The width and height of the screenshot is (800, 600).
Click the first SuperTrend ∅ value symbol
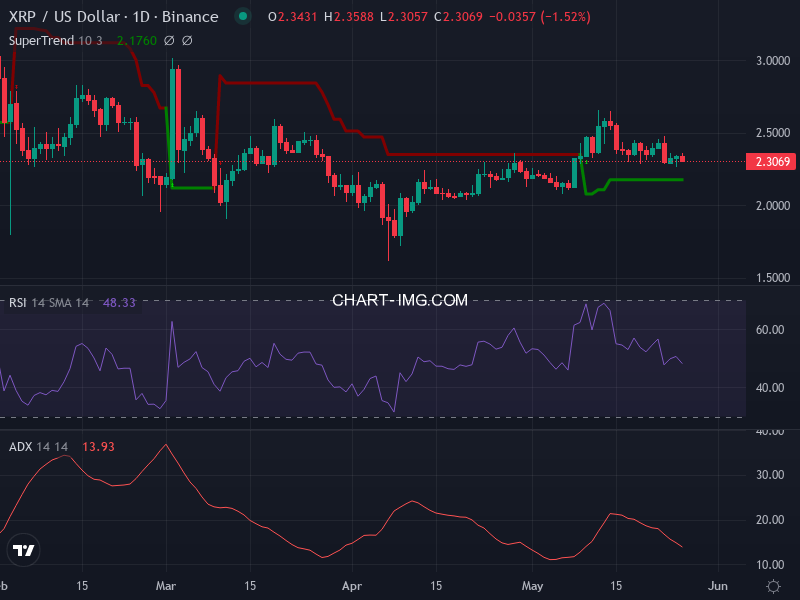[169, 41]
